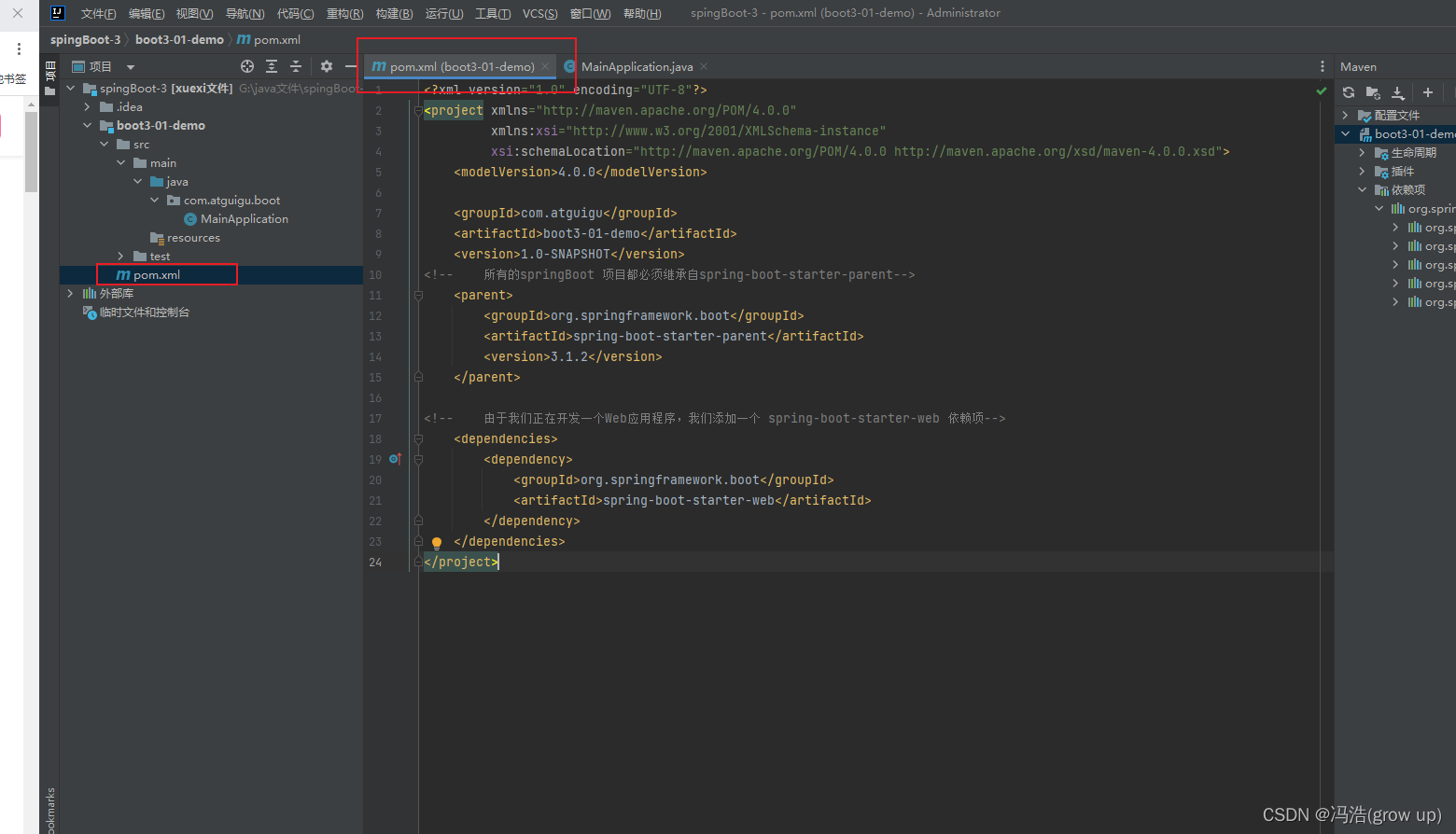Screen dimensions: 1456x834
Task: Close the browser tab with X at top left
Action: click(x=18, y=13)
